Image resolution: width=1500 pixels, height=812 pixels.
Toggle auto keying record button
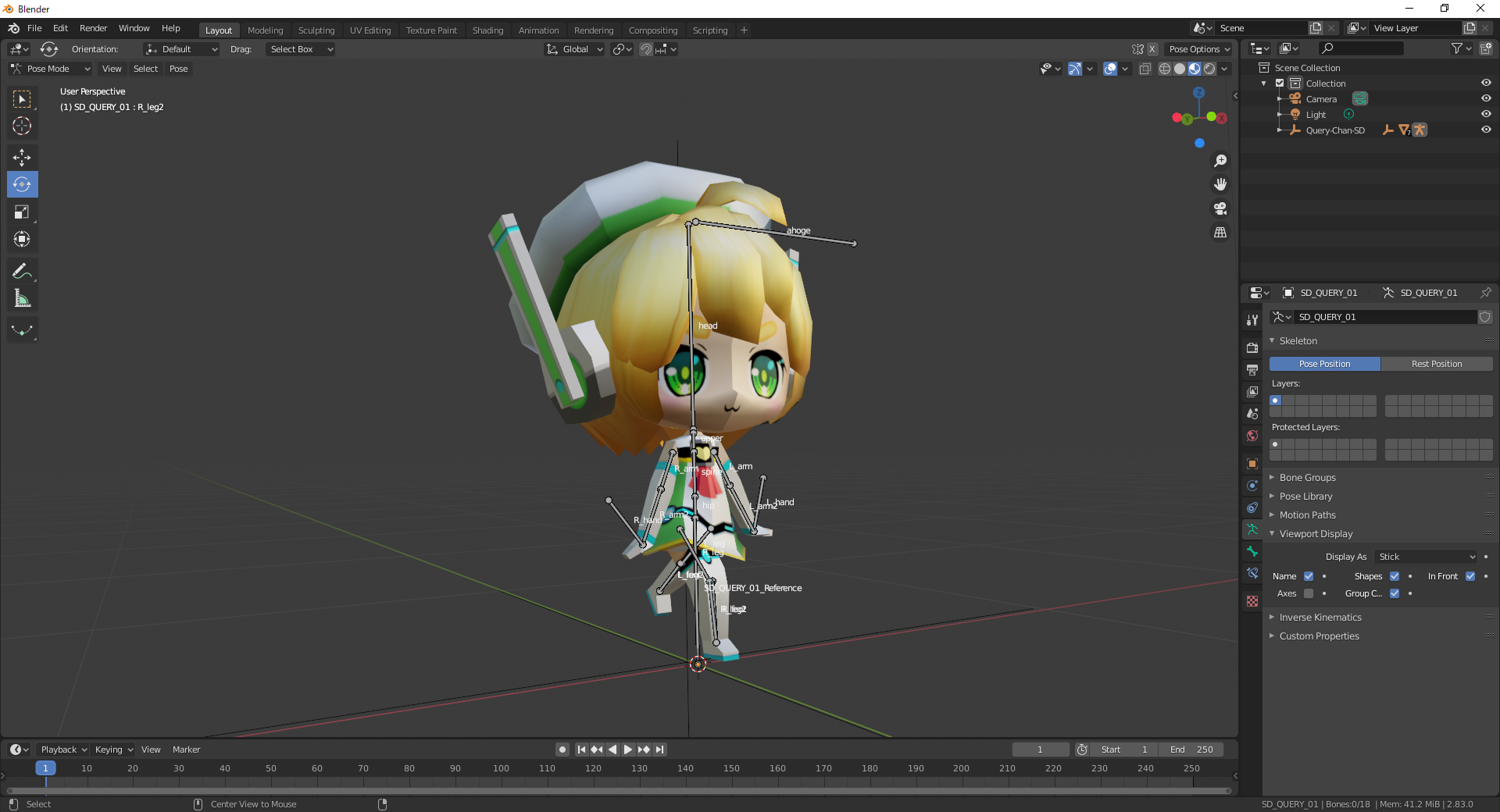(562, 750)
